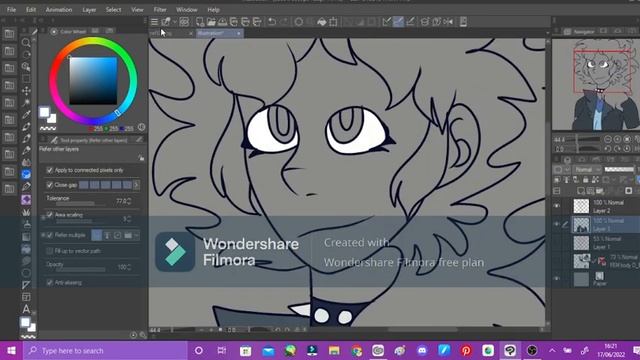Image resolution: width=640 pixels, height=360 pixels.
Task: Open dropdown arrow beside Clip Studio icon
Action: pos(175,22)
